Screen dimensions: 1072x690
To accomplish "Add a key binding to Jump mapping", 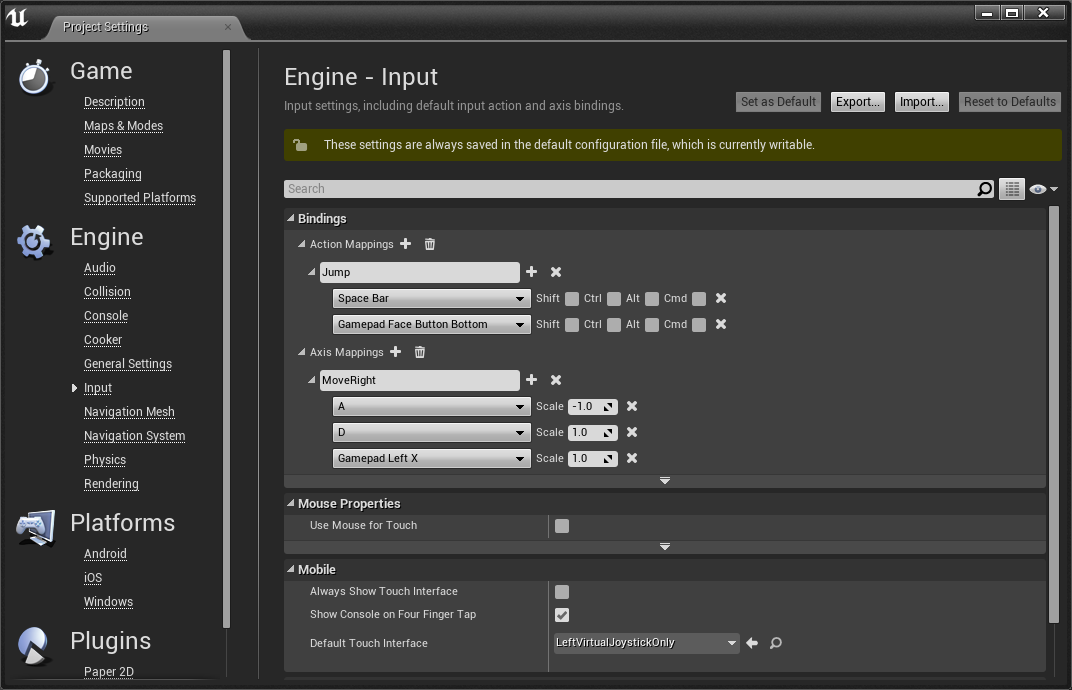I will point(531,272).
